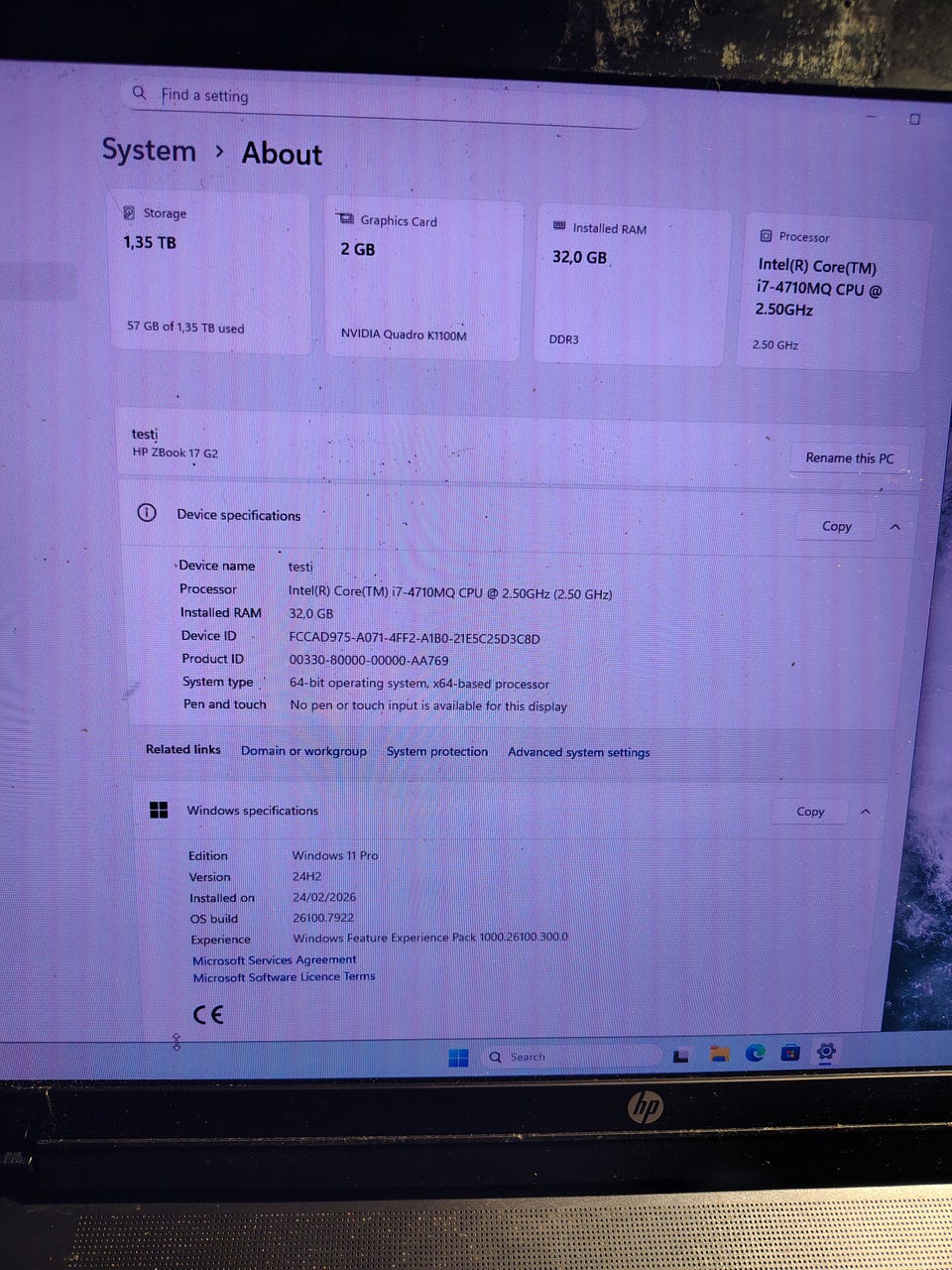Open Microsoft Edge from the taskbar

point(755,1053)
